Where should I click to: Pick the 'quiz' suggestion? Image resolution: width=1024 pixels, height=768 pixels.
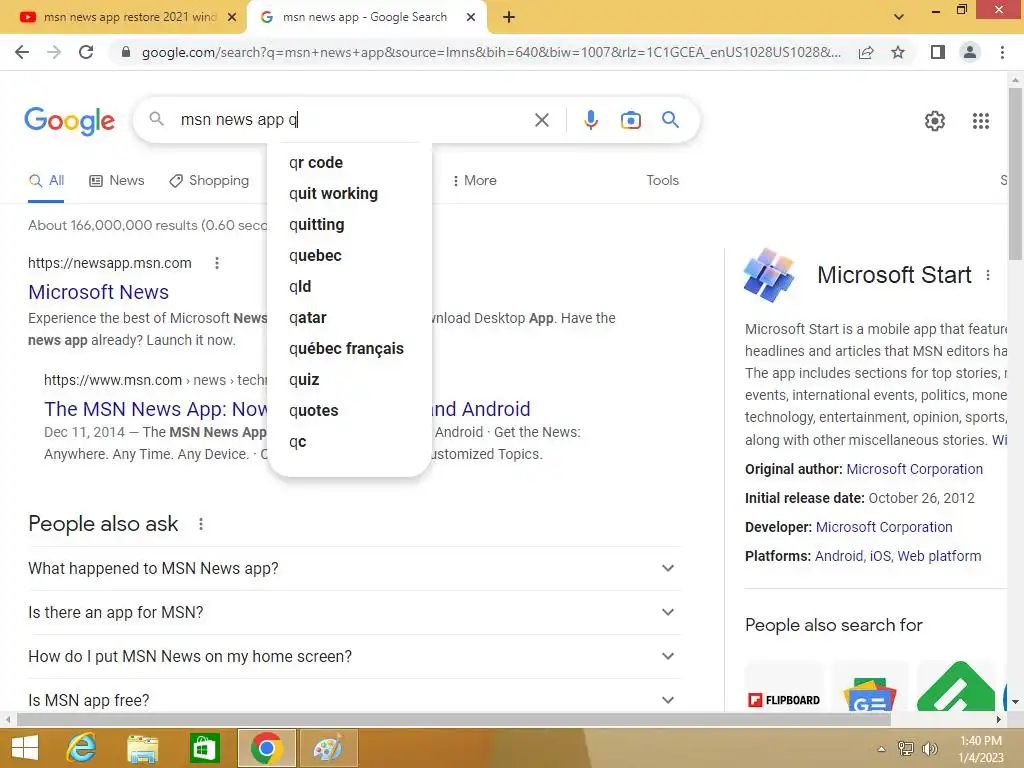(349, 379)
